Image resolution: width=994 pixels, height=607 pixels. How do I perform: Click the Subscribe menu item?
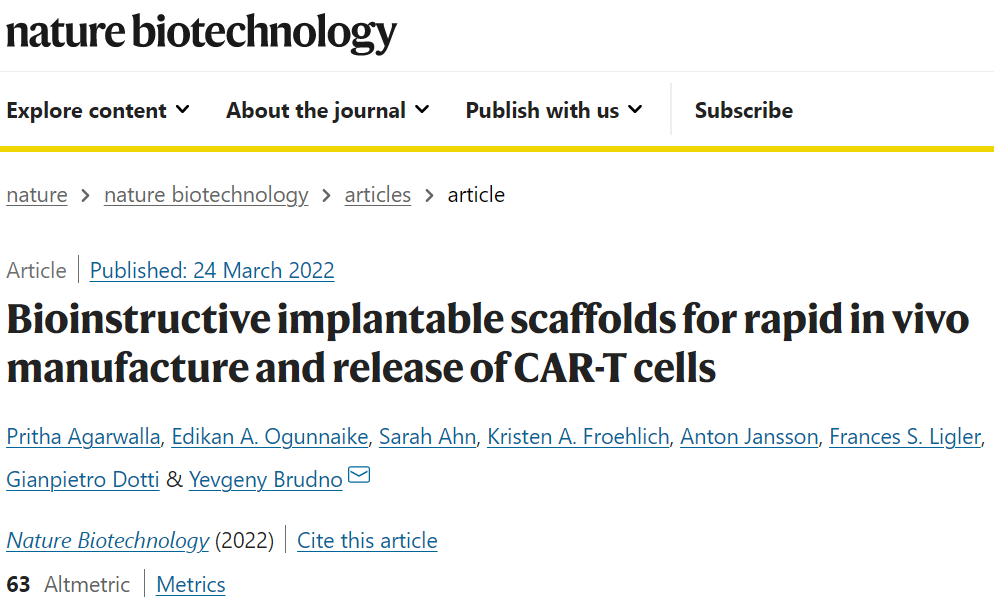743,110
